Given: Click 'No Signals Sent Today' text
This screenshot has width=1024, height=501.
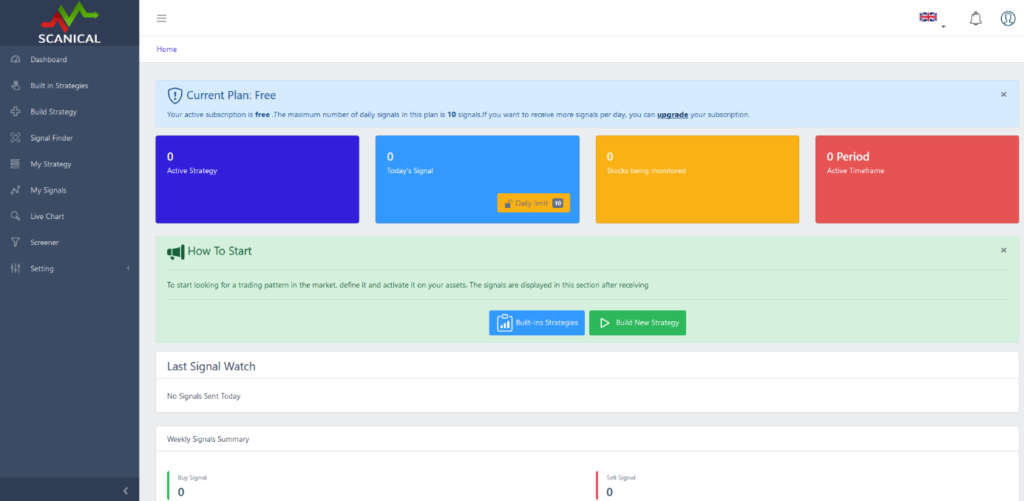Looking at the screenshot, I should click(x=204, y=396).
